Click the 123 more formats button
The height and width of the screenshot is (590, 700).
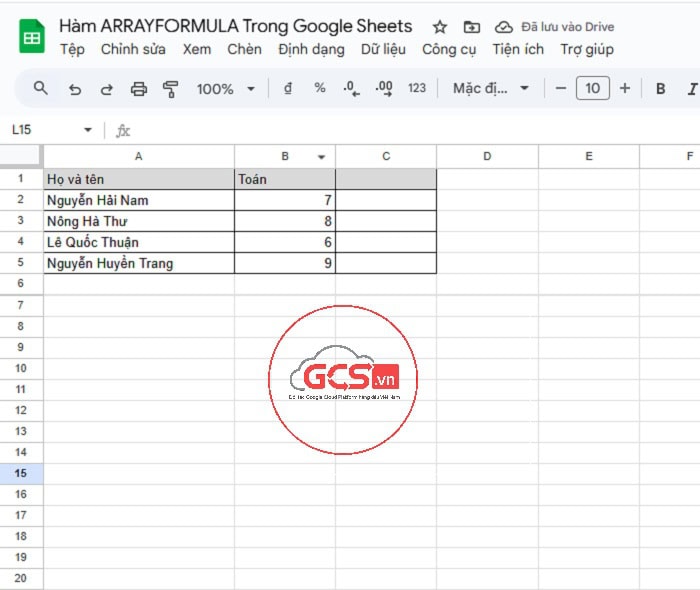coord(417,88)
